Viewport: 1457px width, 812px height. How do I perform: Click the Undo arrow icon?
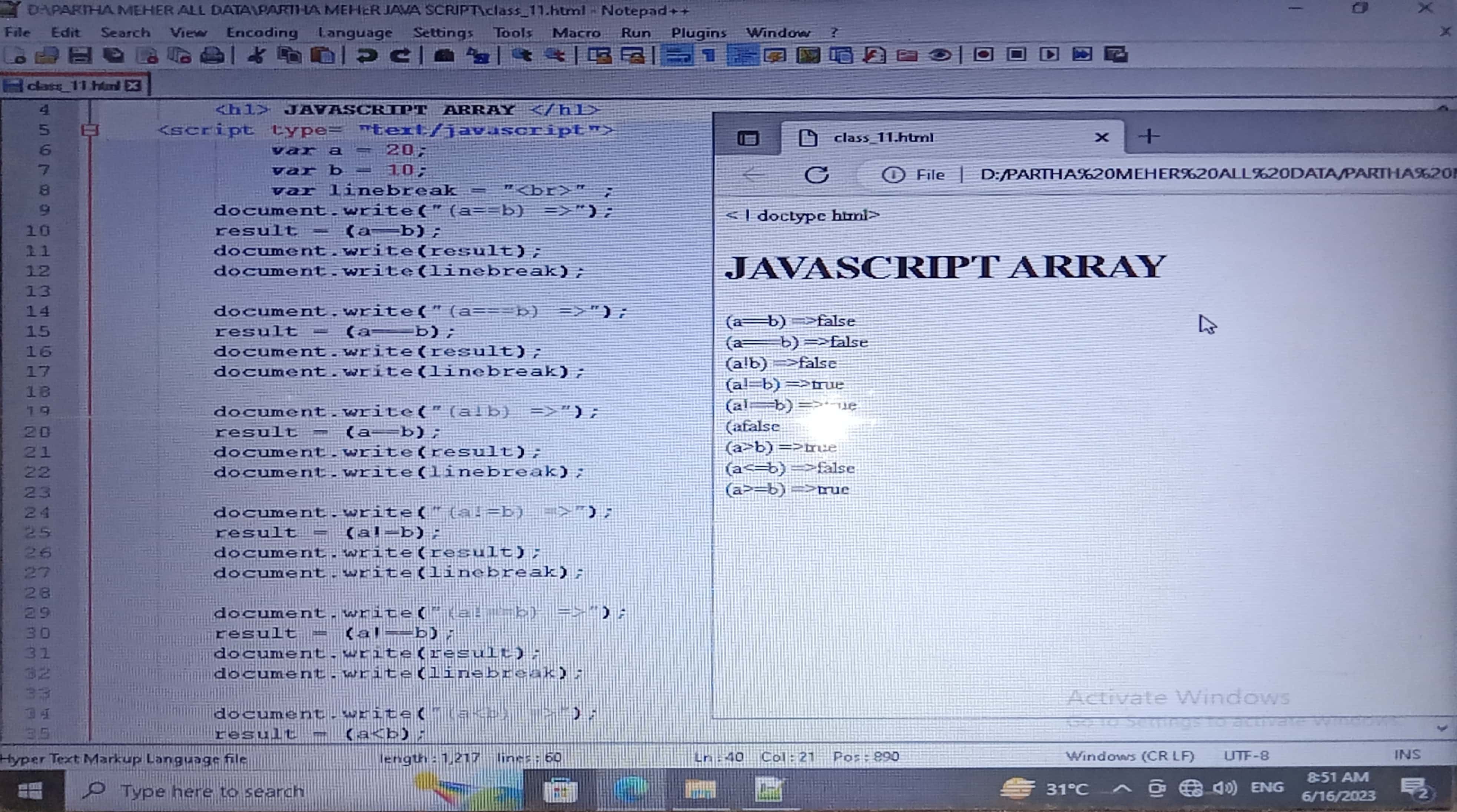click(x=367, y=56)
